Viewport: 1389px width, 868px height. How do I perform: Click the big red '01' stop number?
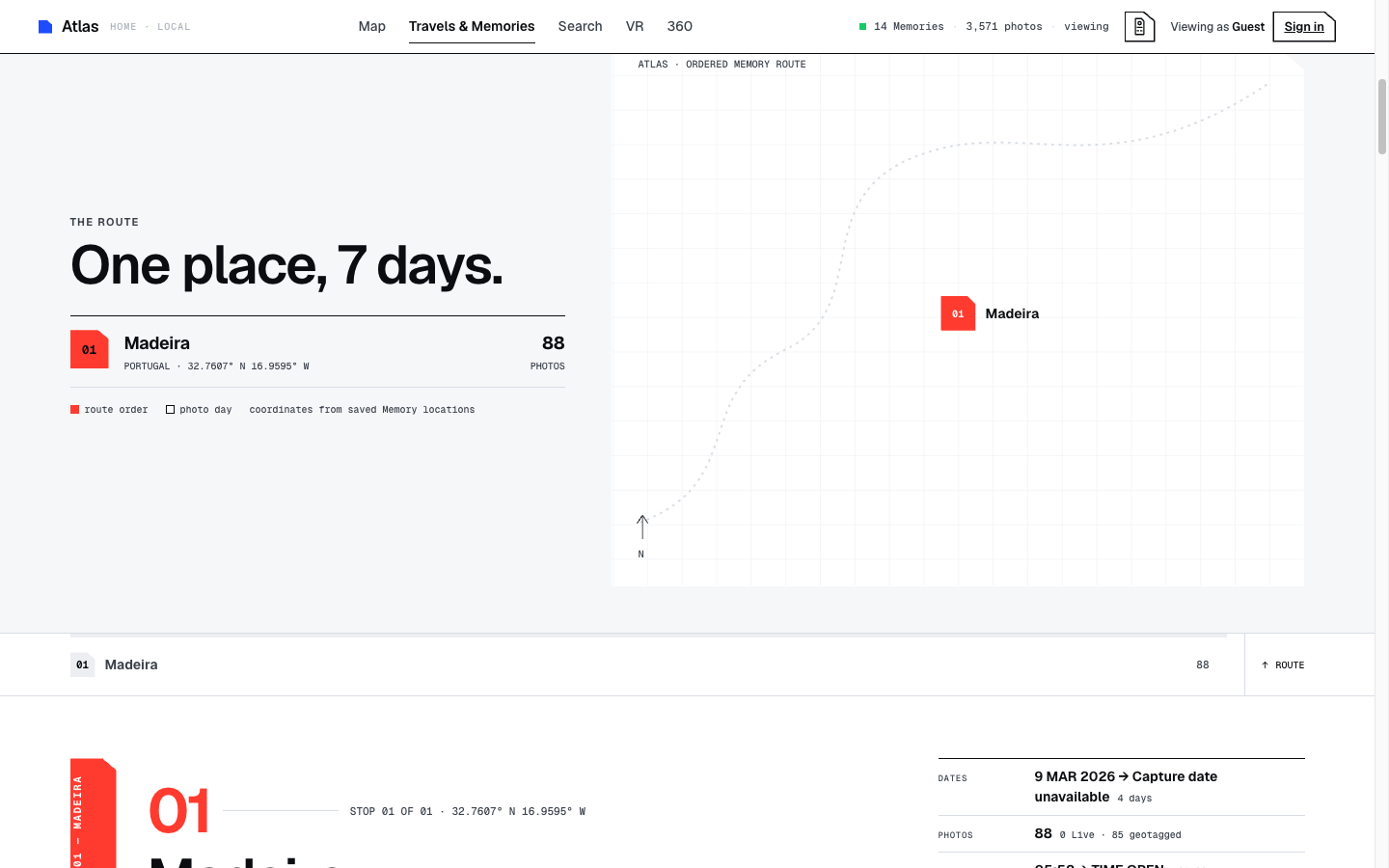coord(179,810)
